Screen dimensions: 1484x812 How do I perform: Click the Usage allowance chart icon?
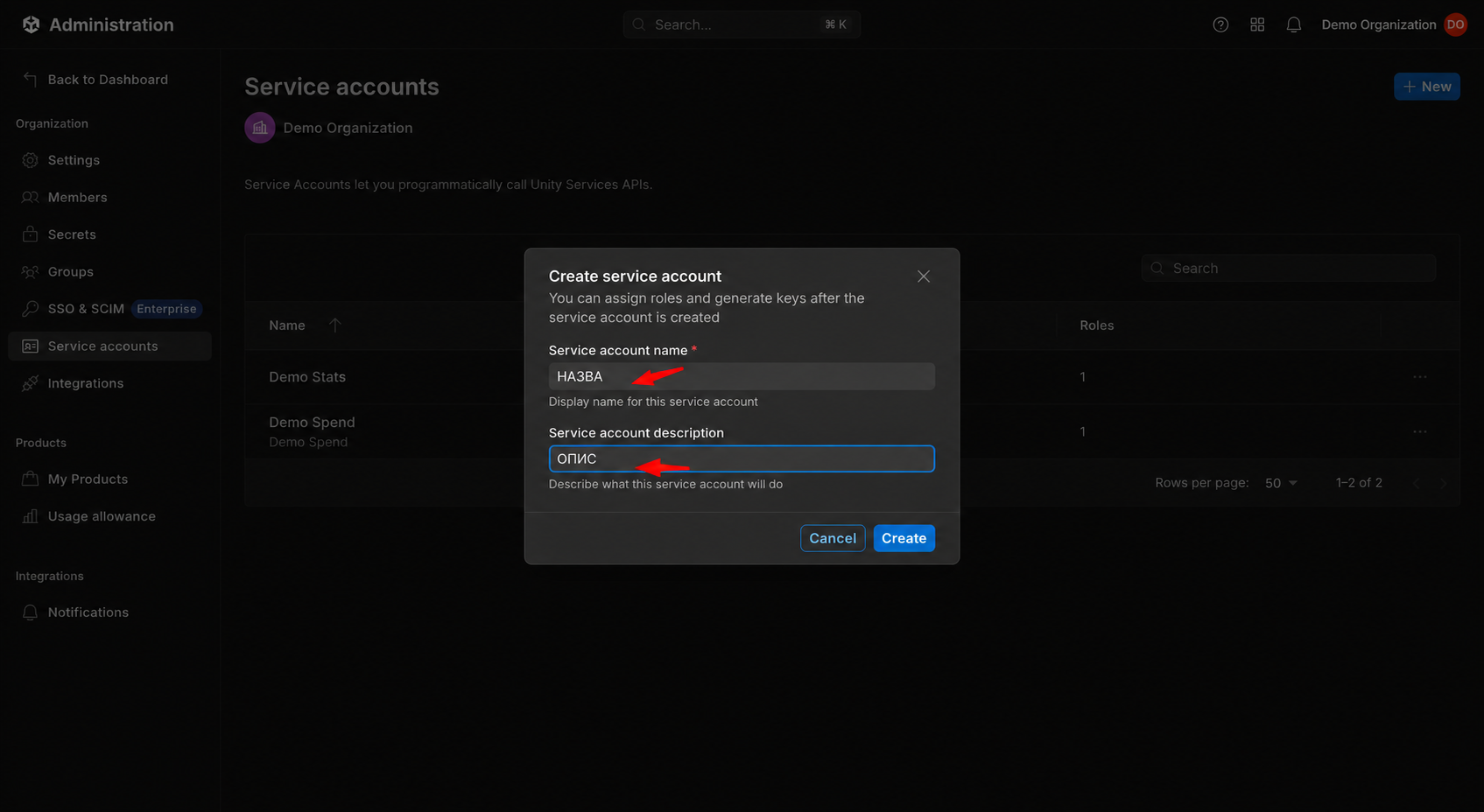pos(30,516)
